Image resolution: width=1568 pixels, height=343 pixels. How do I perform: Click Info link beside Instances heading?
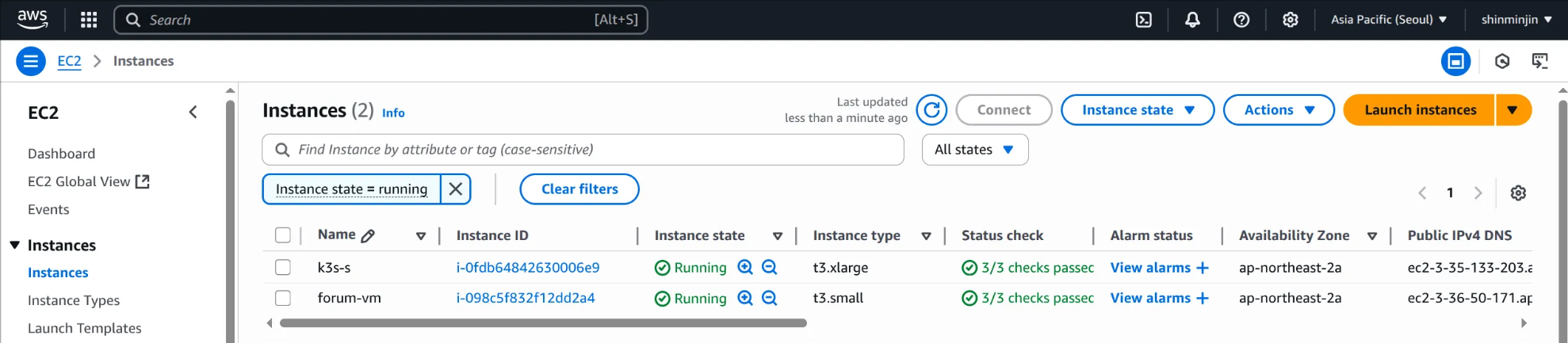pos(393,113)
